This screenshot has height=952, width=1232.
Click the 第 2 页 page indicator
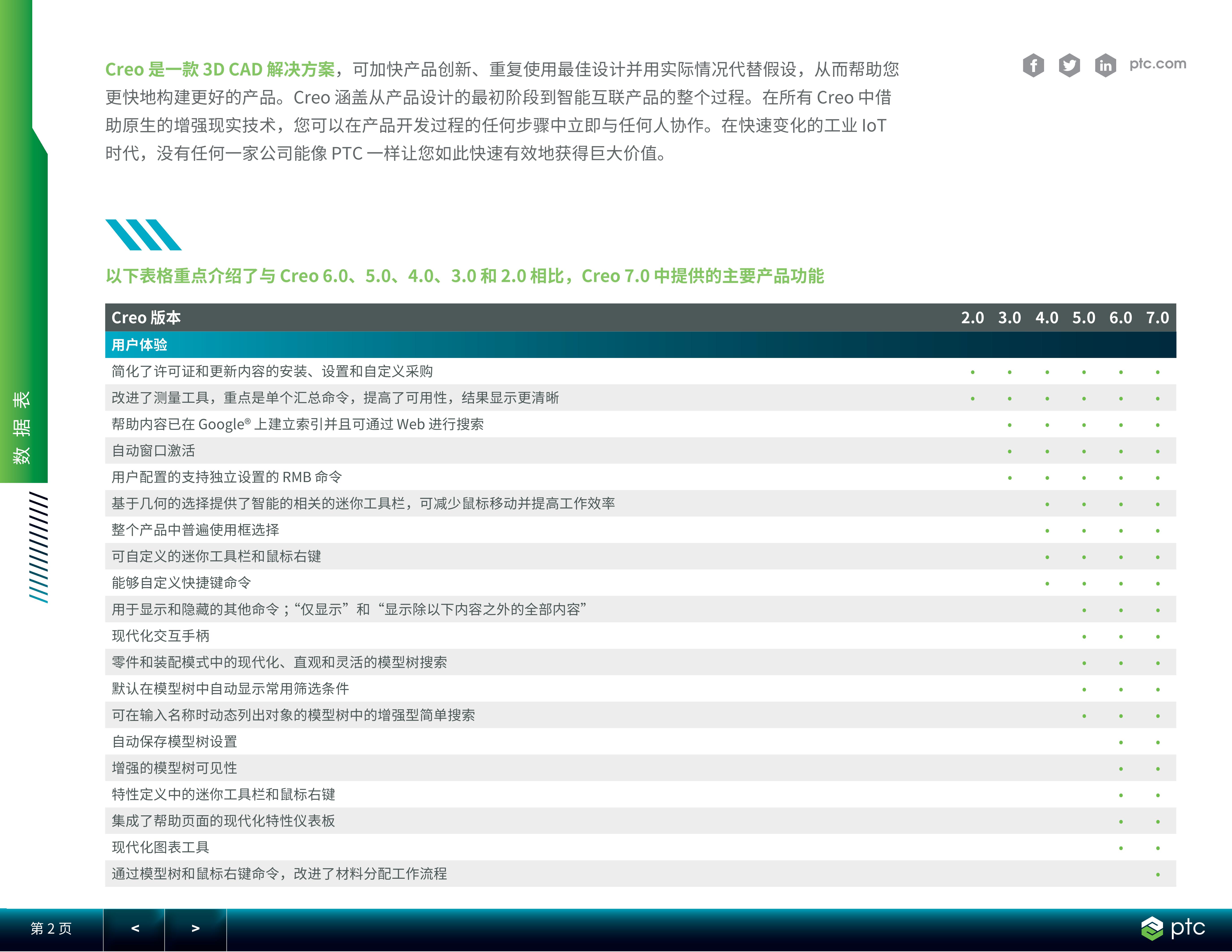tap(51, 928)
